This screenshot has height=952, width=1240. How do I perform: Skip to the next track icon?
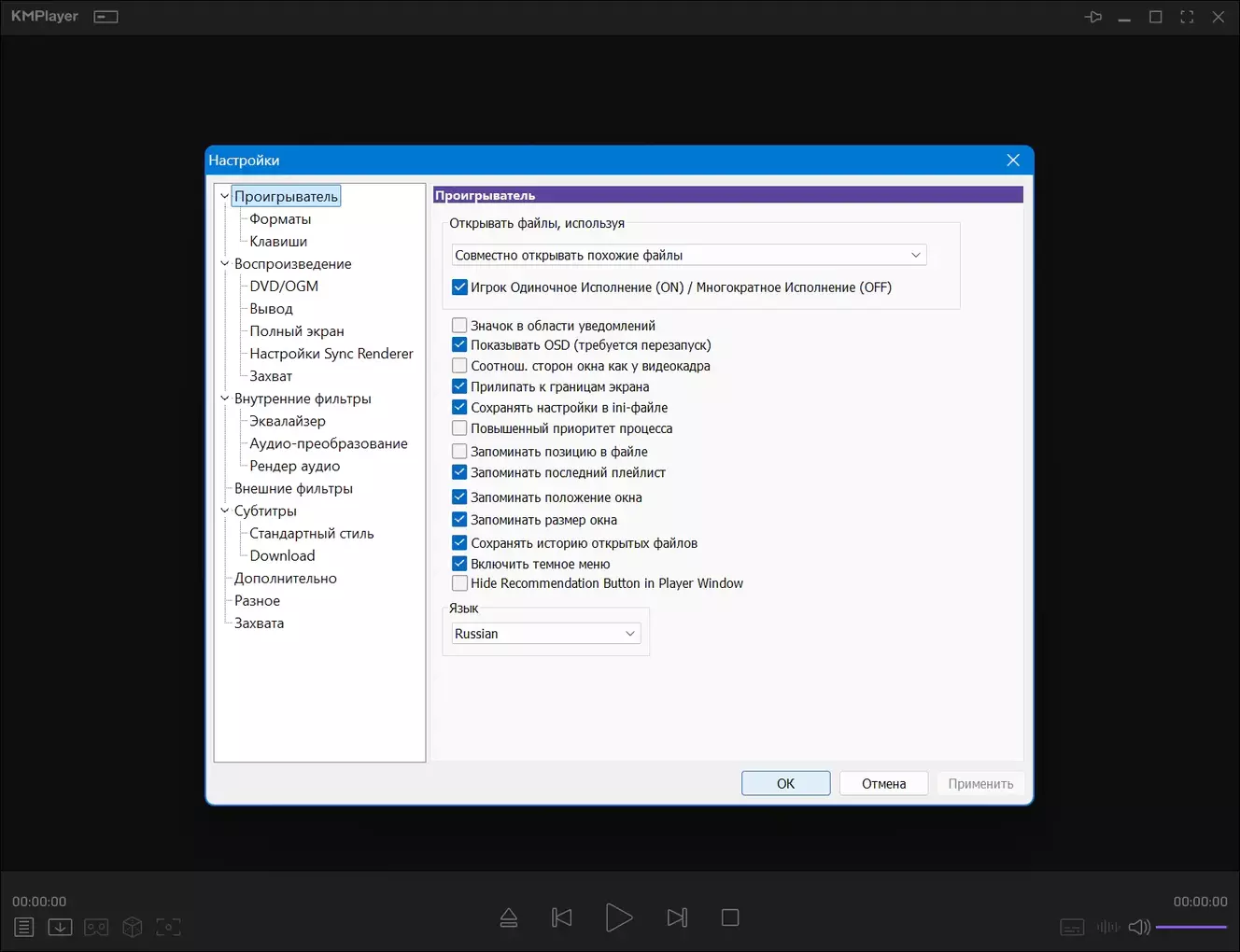(x=677, y=917)
